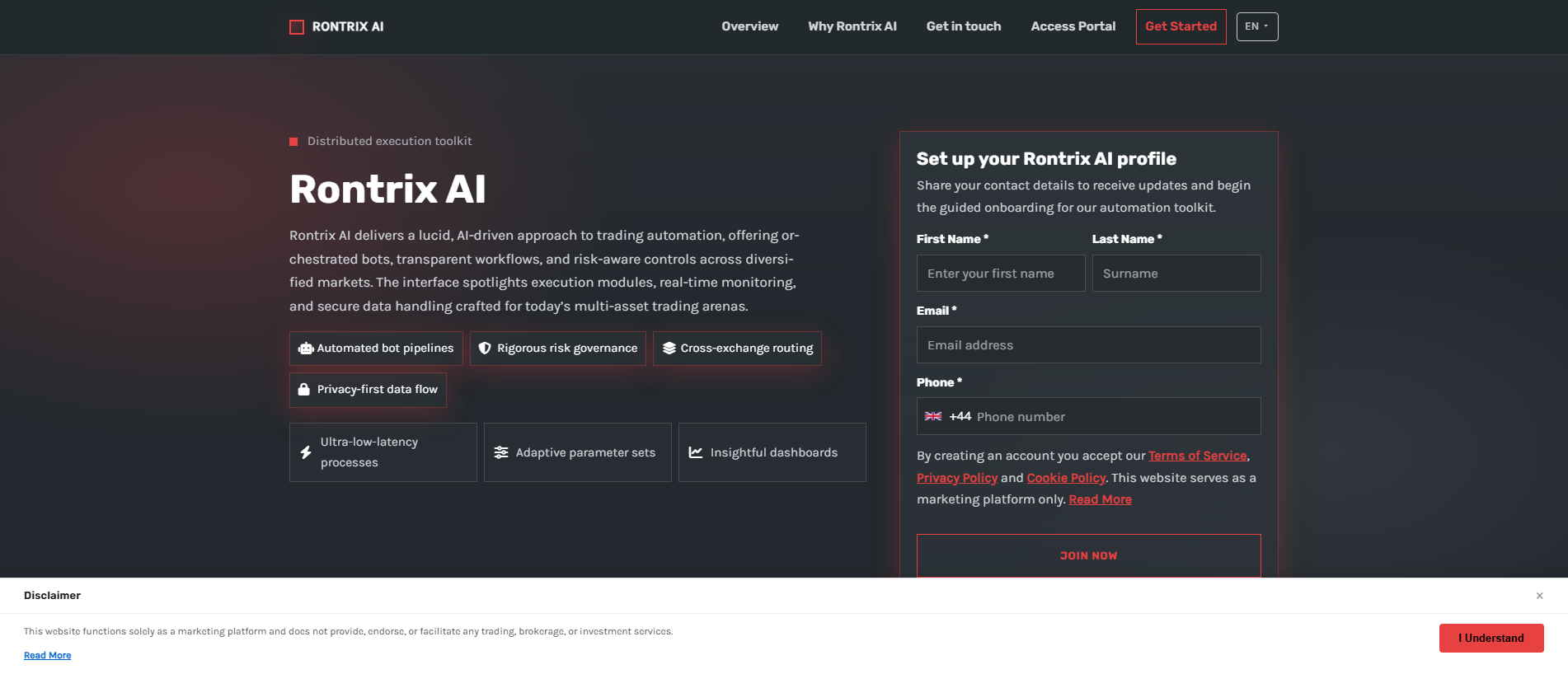1568x674 pixels.
Task: Click the Set up your Rontrix AI profile heading
Action: (x=1046, y=159)
